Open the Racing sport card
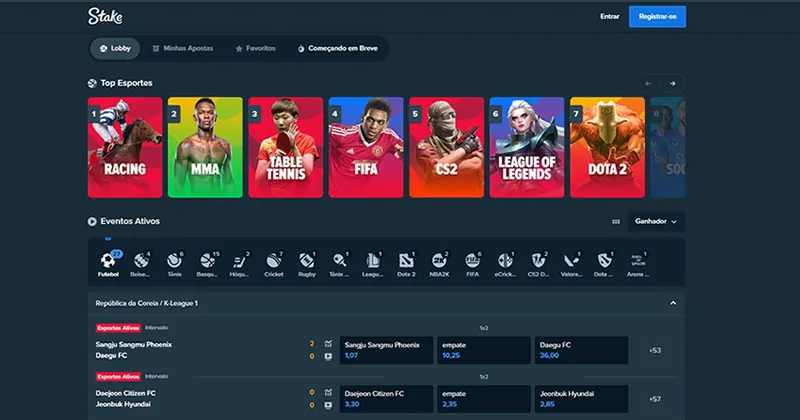This screenshot has width=800, height=420. [125, 147]
